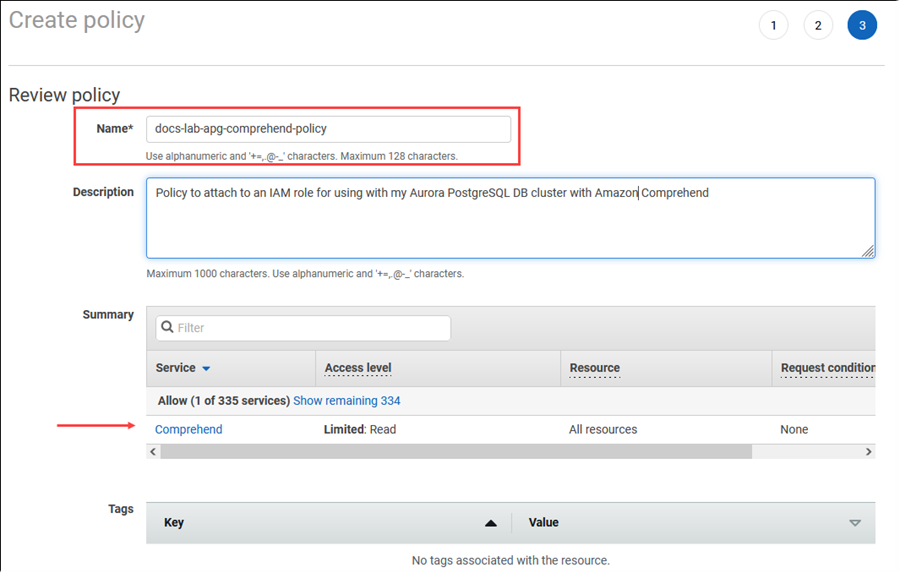Click the magnifier icon in the Filter box
The width and height of the screenshot is (900, 573).
pyautogui.click(x=167, y=328)
